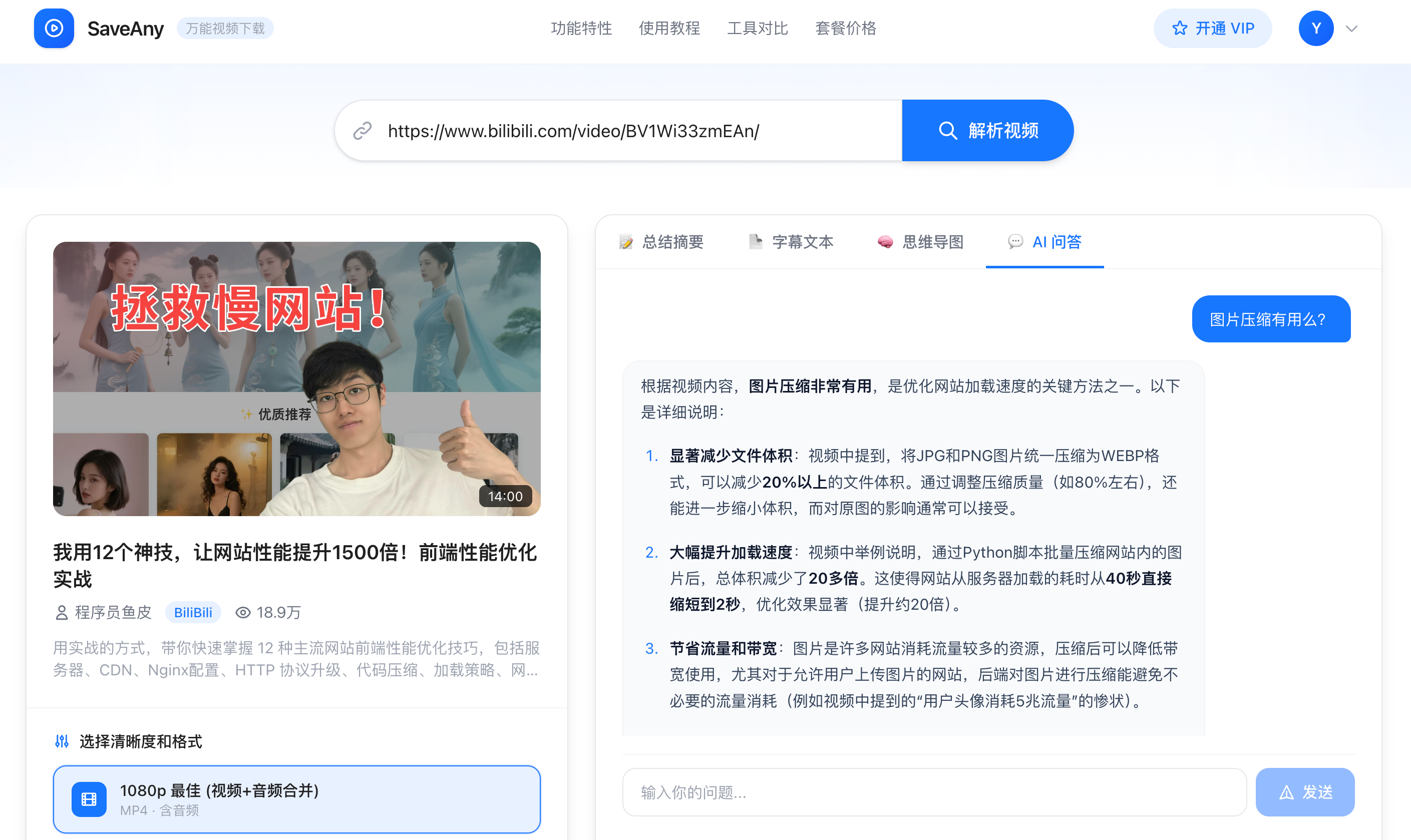Screen dimensions: 1411x840
Task: Click the BiliBili platform tag
Action: tap(193, 612)
